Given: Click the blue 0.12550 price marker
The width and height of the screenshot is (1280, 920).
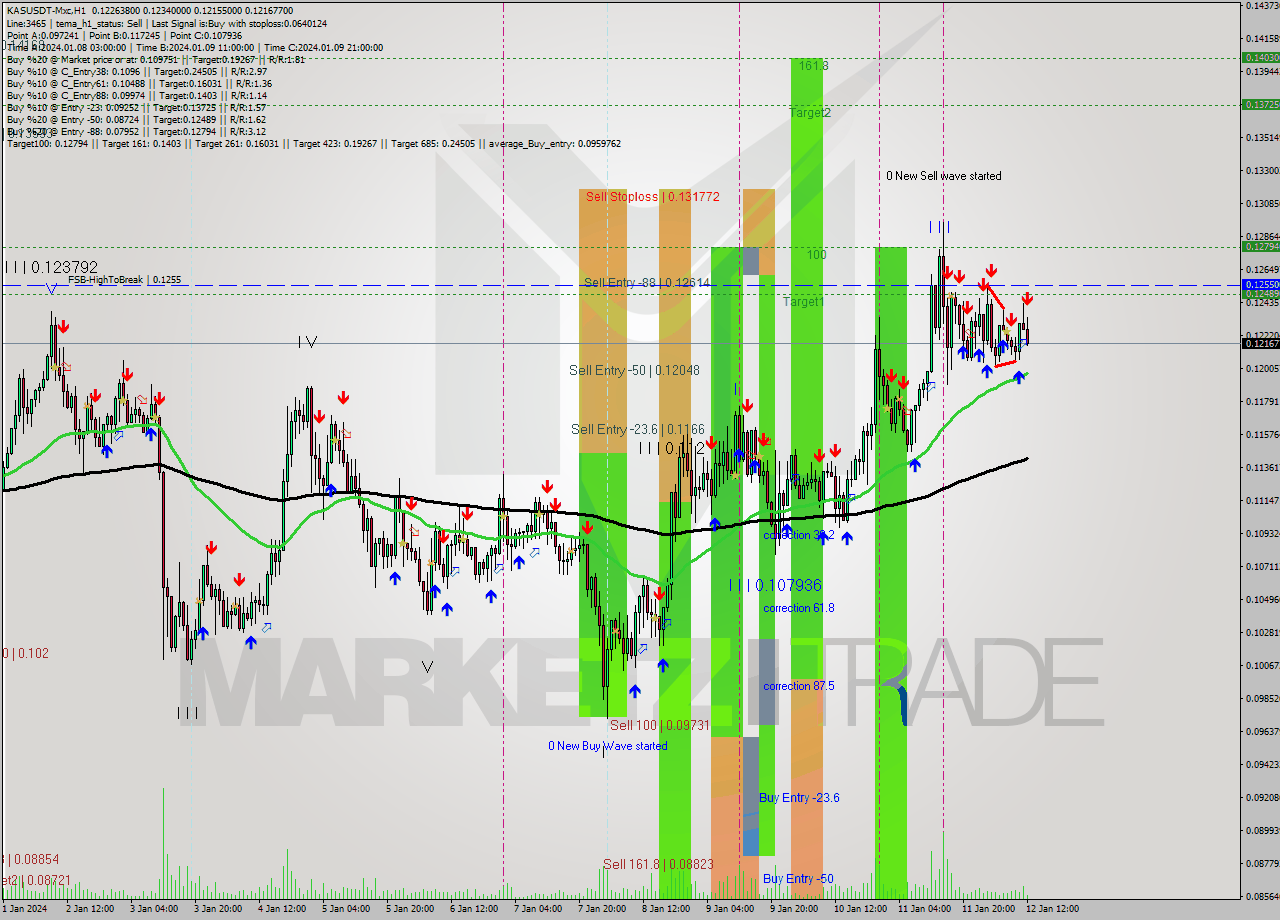Looking at the screenshot, I should 1259,285.
